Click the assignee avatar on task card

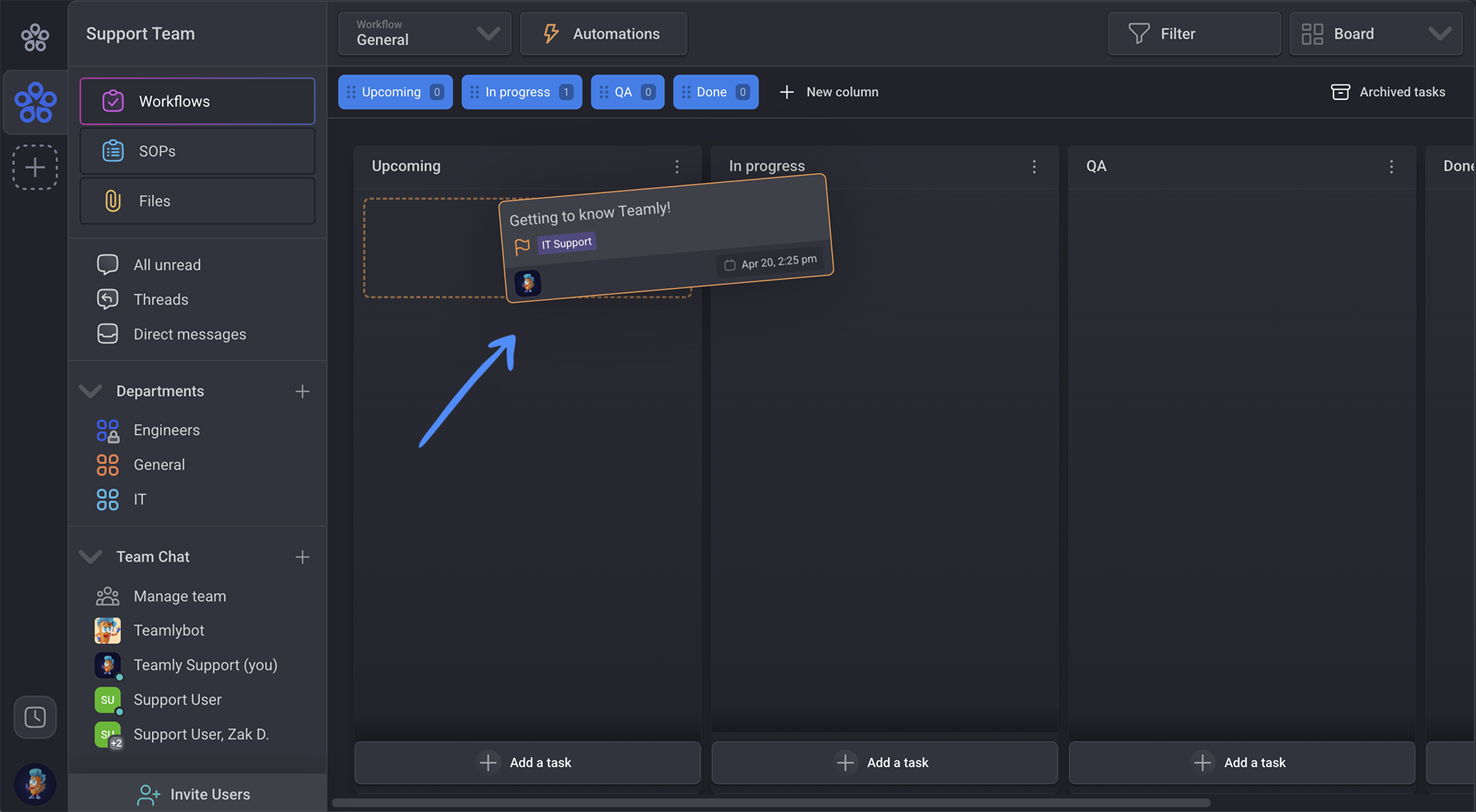(528, 283)
